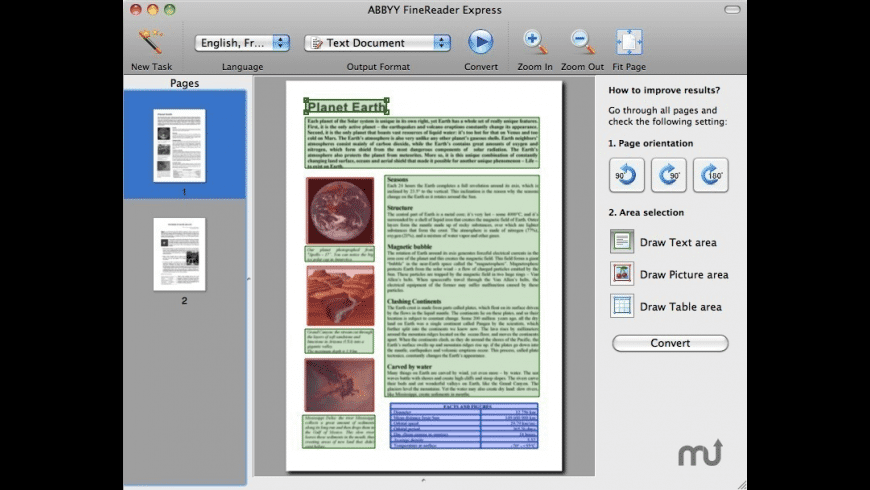Image resolution: width=870 pixels, height=490 pixels.
Task: Choose the Draw Picture area tool
Action: tap(622, 274)
